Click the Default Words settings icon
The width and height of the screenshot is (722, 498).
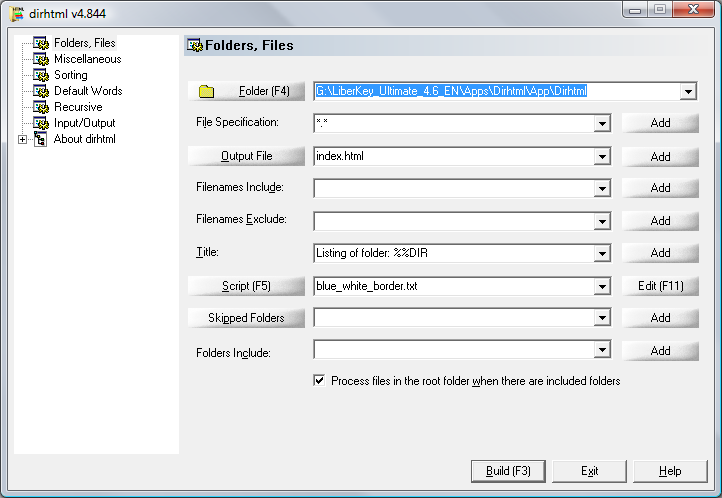[x=41, y=91]
